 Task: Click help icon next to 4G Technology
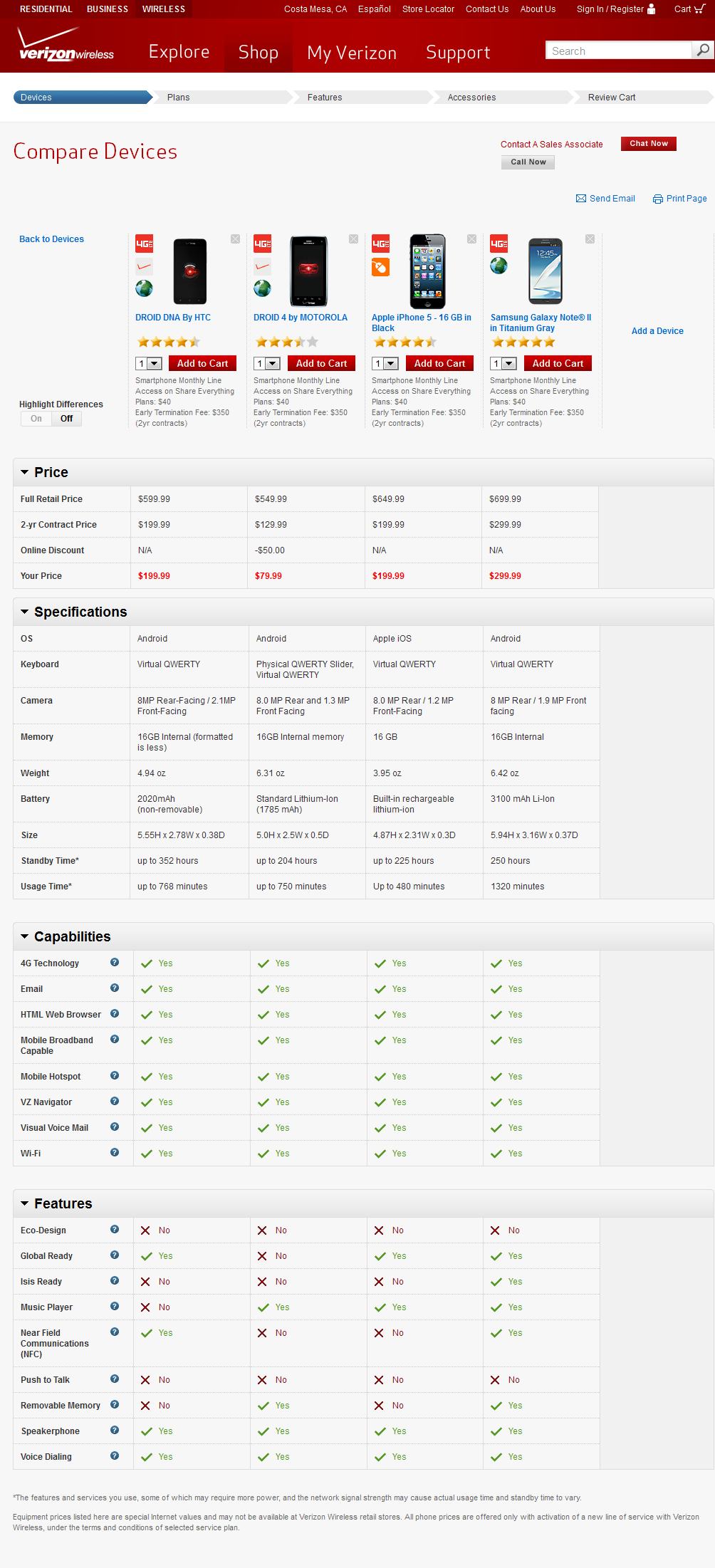click(115, 963)
